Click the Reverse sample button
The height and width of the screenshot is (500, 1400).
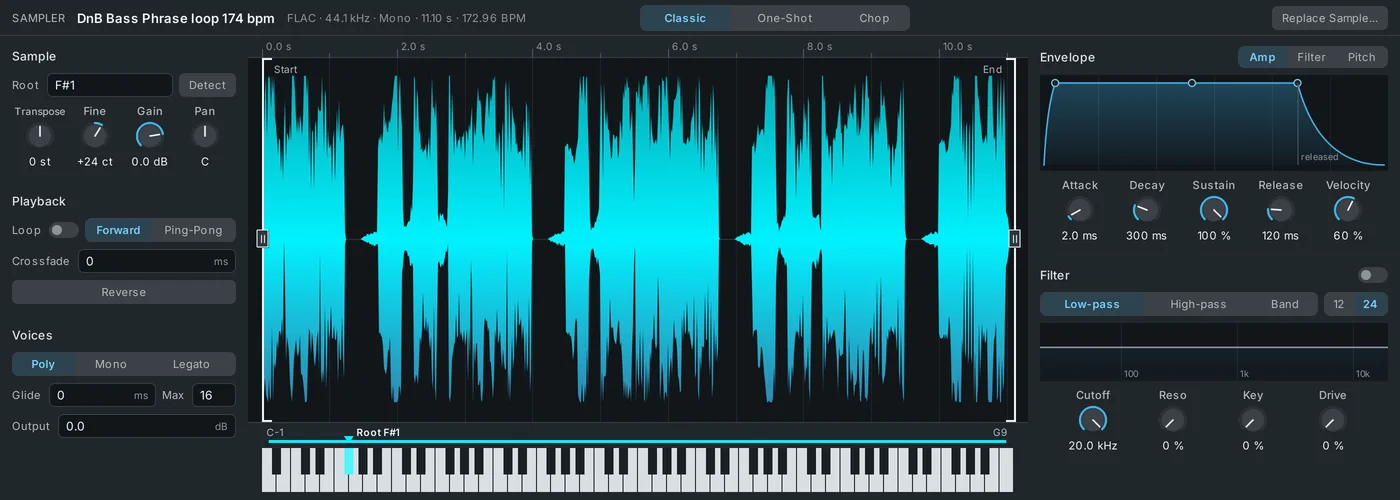[124, 292]
